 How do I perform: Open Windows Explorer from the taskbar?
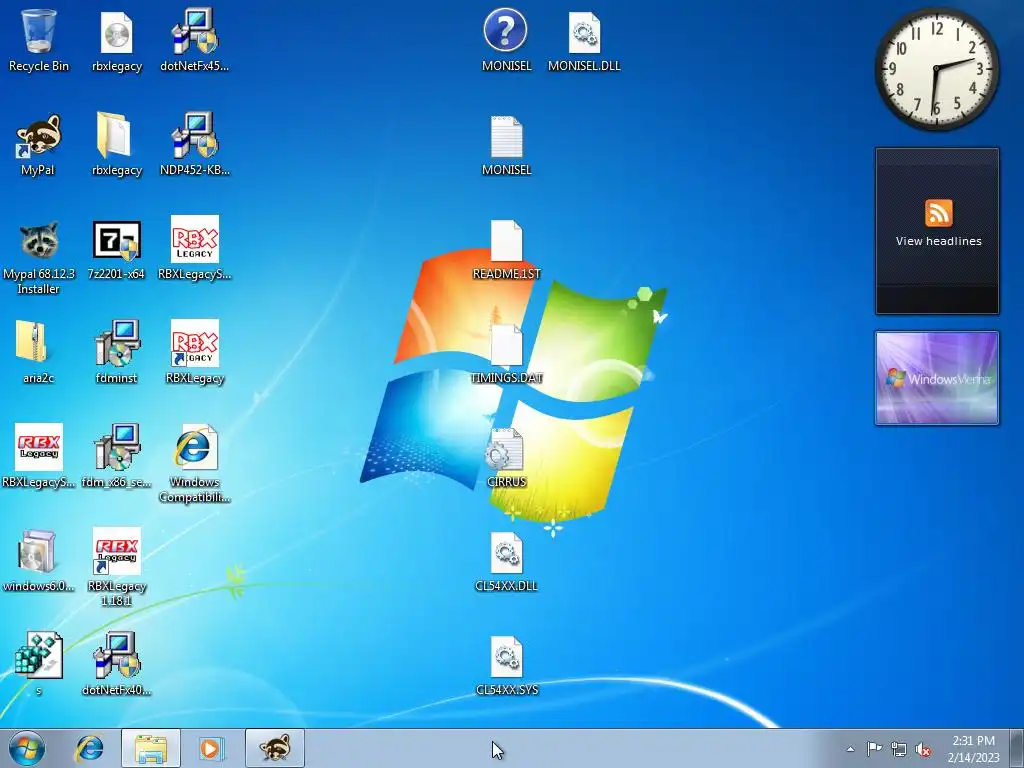(150, 748)
